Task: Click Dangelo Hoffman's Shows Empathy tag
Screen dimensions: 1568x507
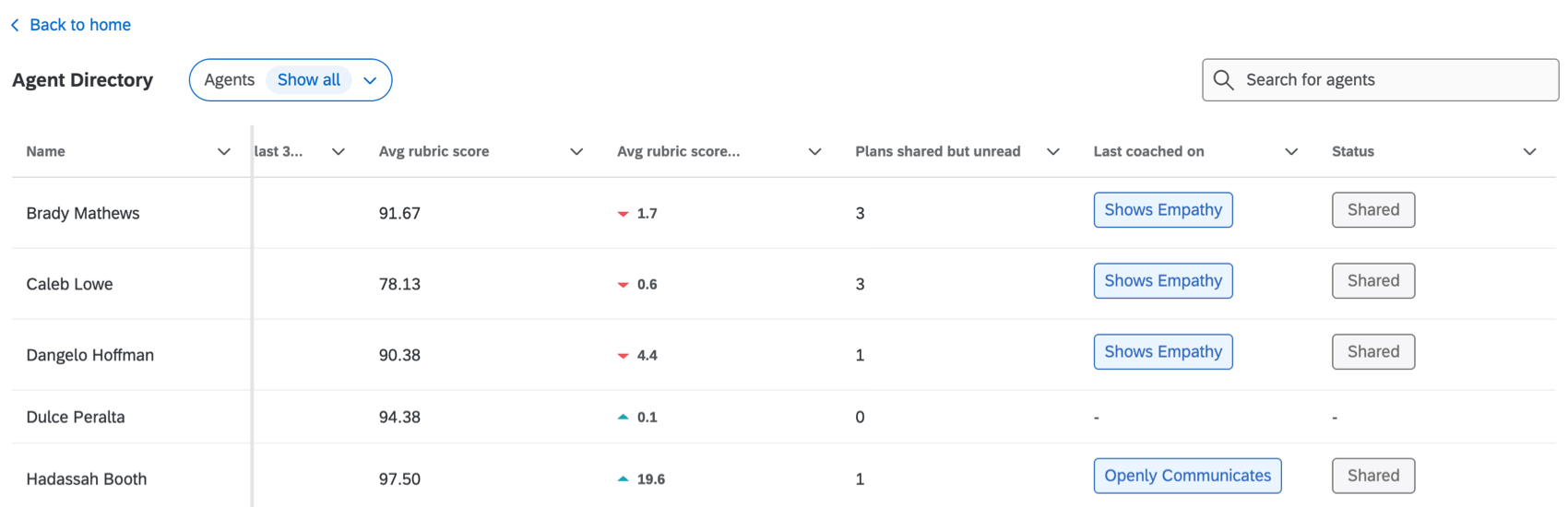Action: coord(1162,352)
